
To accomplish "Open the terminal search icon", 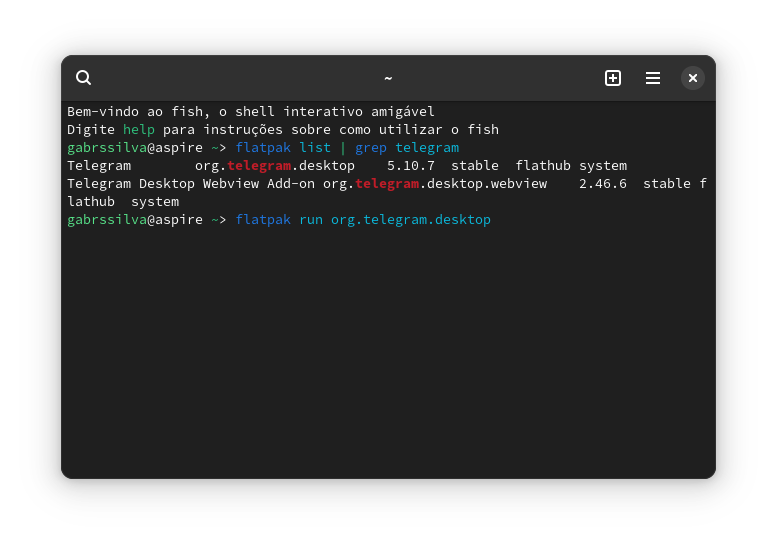I will coord(84,78).
